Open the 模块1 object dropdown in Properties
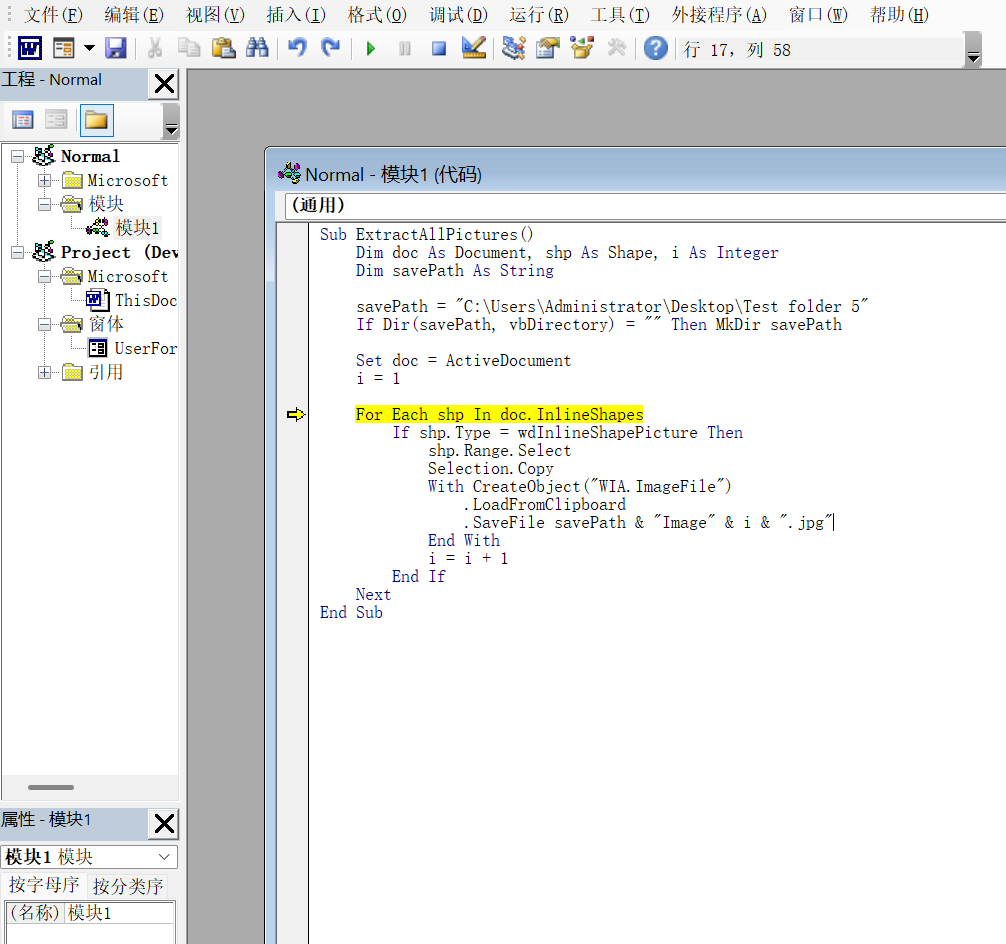The width and height of the screenshot is (1006, 944). point(164,857)
